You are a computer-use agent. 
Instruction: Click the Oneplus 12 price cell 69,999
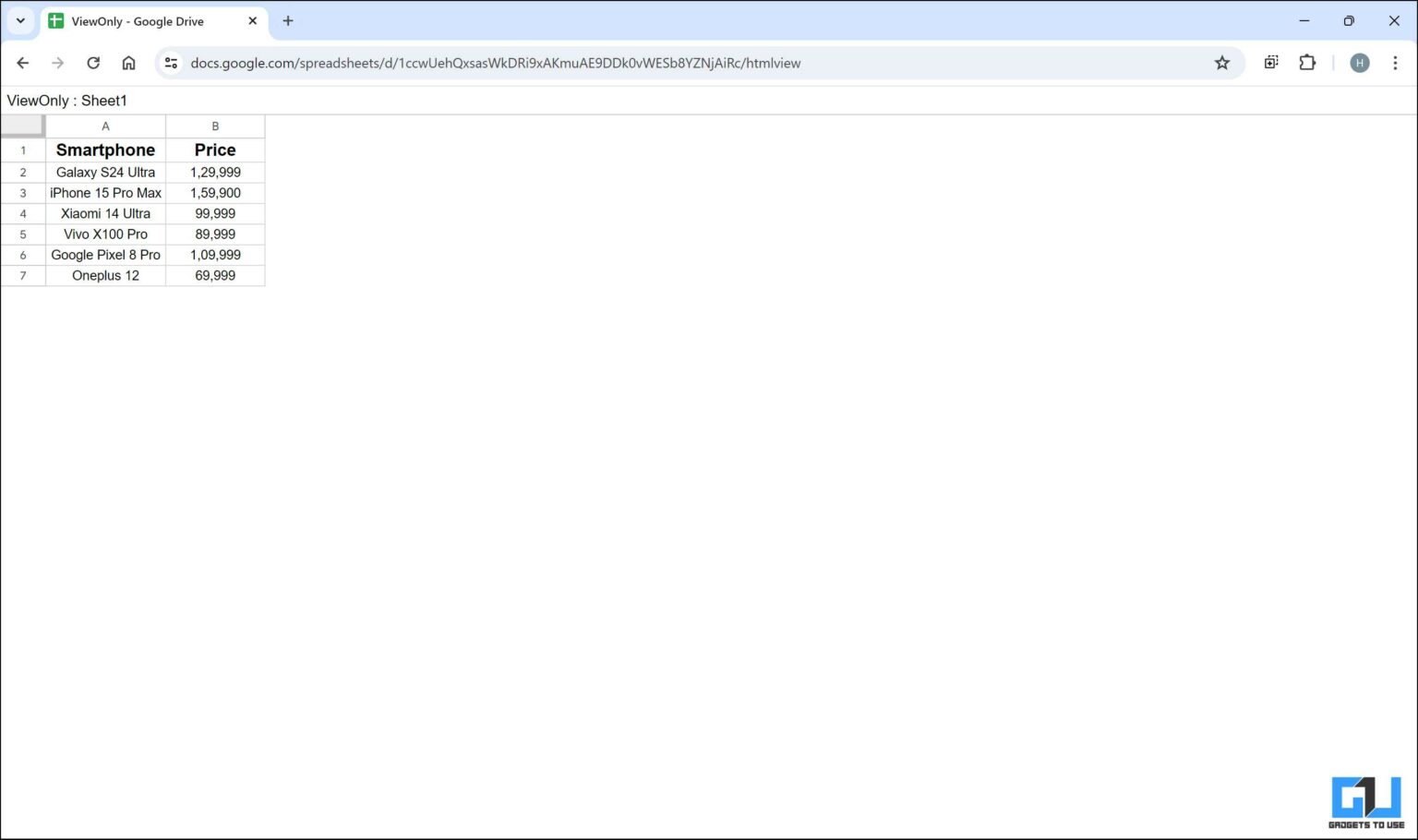215,275
